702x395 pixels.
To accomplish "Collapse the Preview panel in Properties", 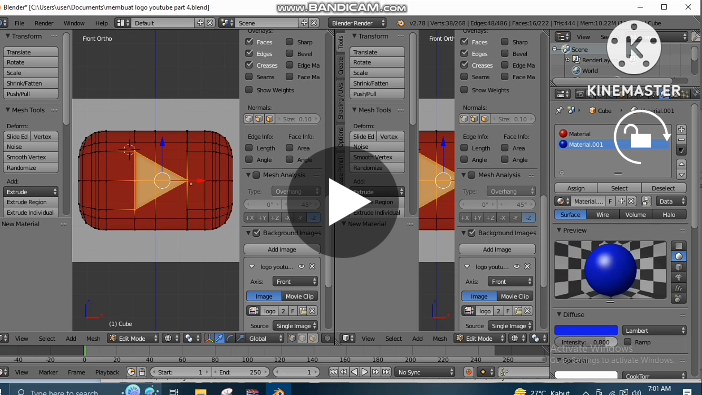I will click(x=559, y=230).
